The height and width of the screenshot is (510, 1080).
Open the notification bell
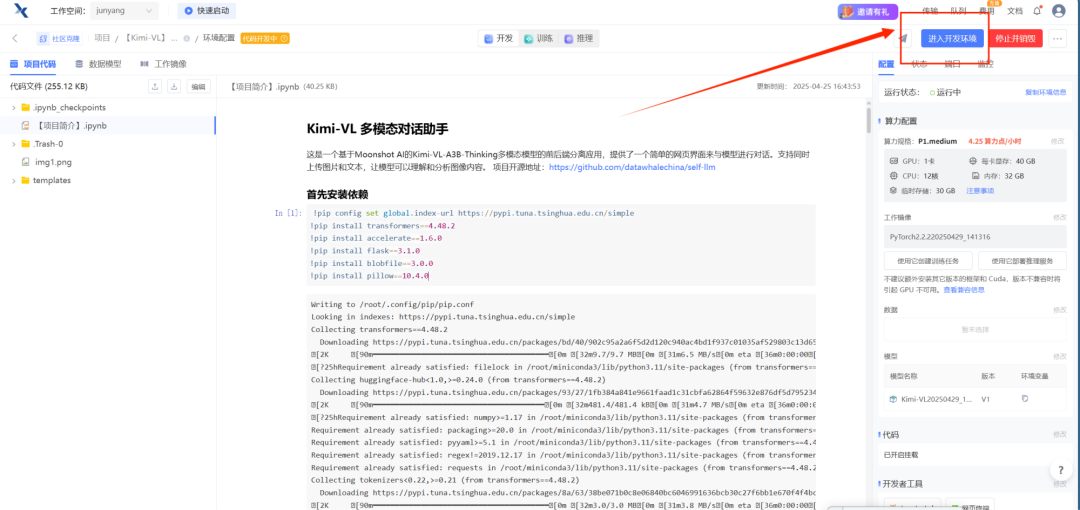(1037, 10)
